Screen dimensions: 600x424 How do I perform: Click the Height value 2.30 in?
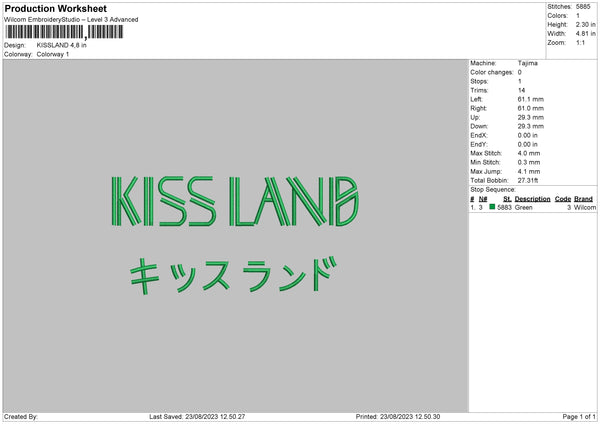(x=585, y=24)
